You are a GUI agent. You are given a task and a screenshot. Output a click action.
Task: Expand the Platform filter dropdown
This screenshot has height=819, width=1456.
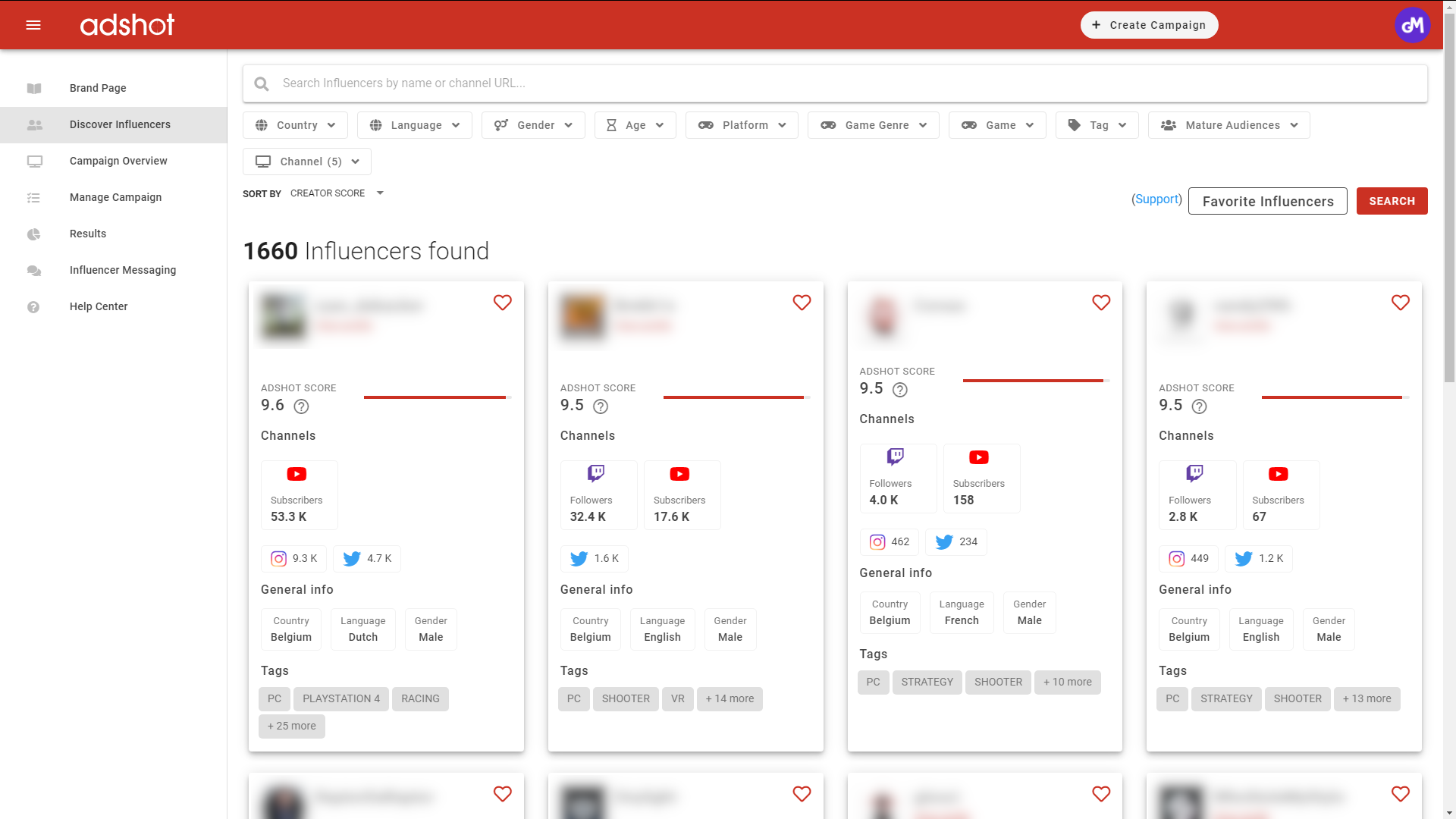click(x=742, y=125)
